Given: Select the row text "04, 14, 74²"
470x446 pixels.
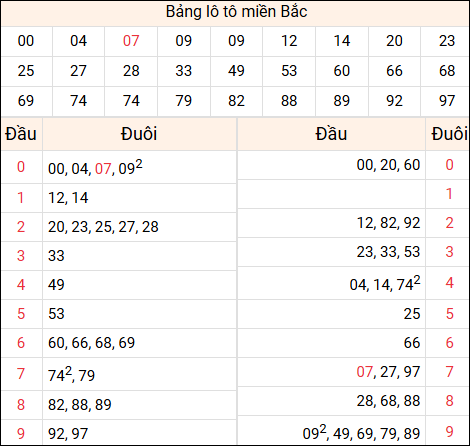Looking at the screenshot, I should click(385, 283).
